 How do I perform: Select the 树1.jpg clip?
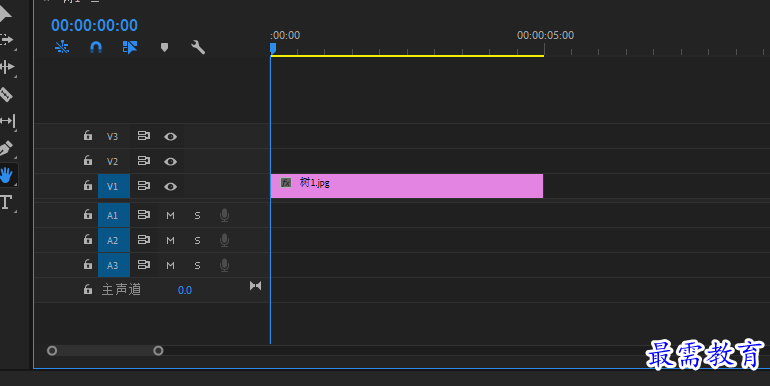pos(407,186)
